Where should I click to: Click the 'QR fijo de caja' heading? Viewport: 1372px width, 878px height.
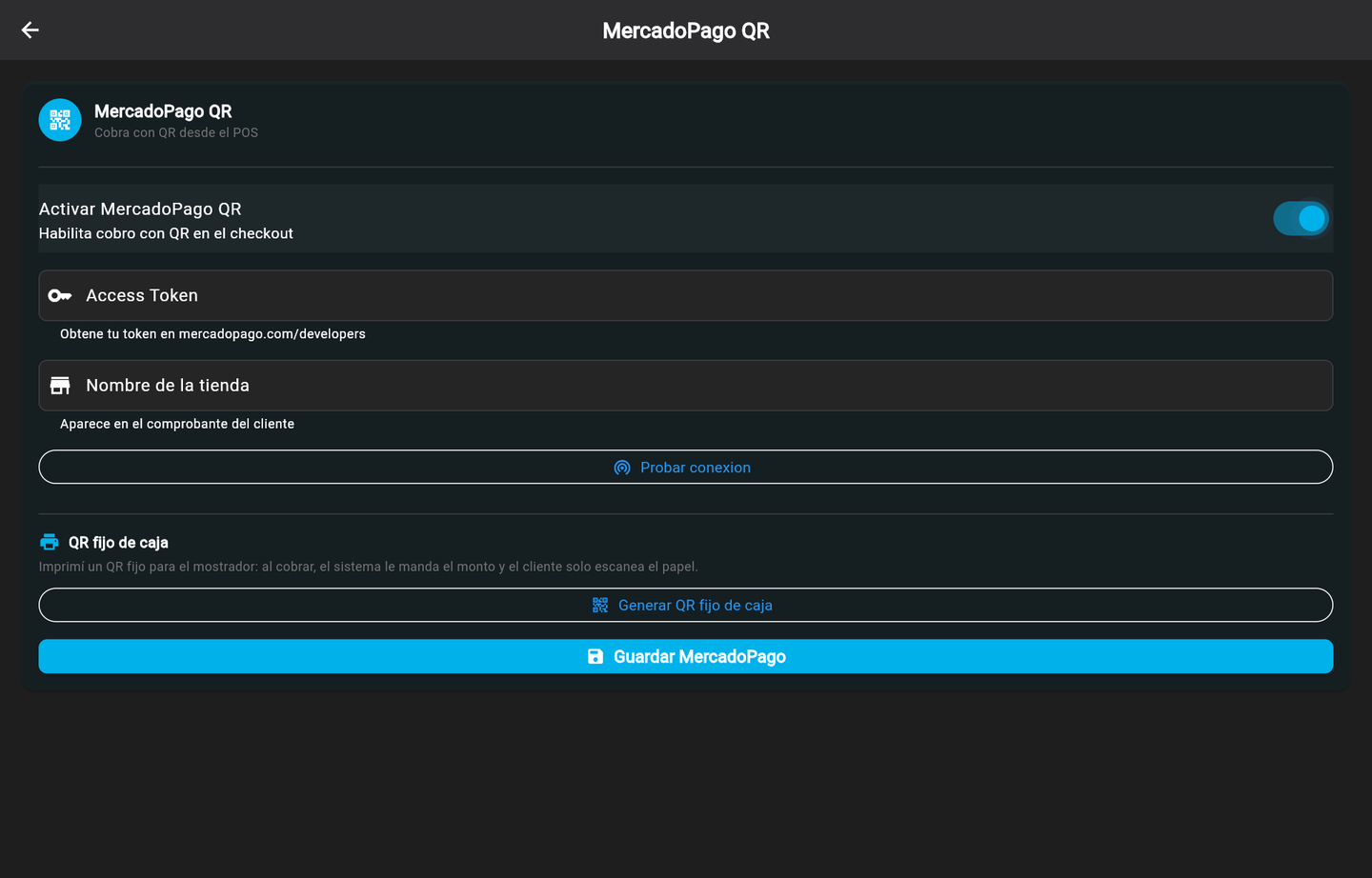click(118, 543)
